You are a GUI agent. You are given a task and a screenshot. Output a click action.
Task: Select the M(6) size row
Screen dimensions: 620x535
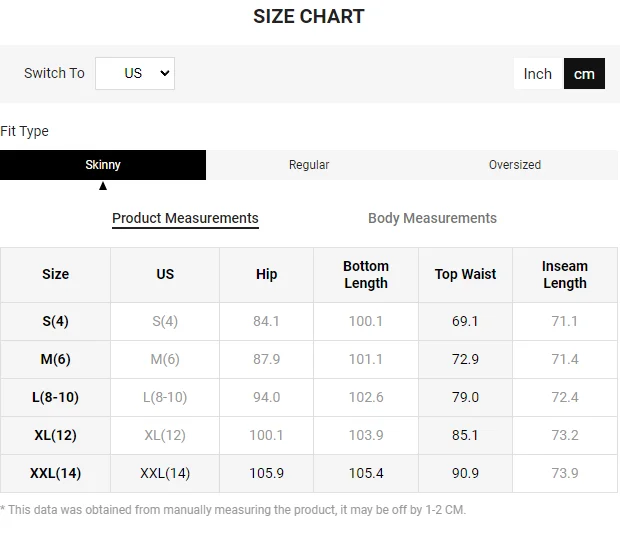56,359
